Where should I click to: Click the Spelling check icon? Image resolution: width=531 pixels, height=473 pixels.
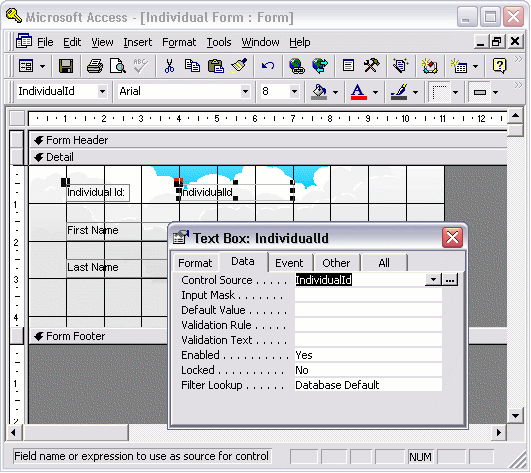[140, 66]
